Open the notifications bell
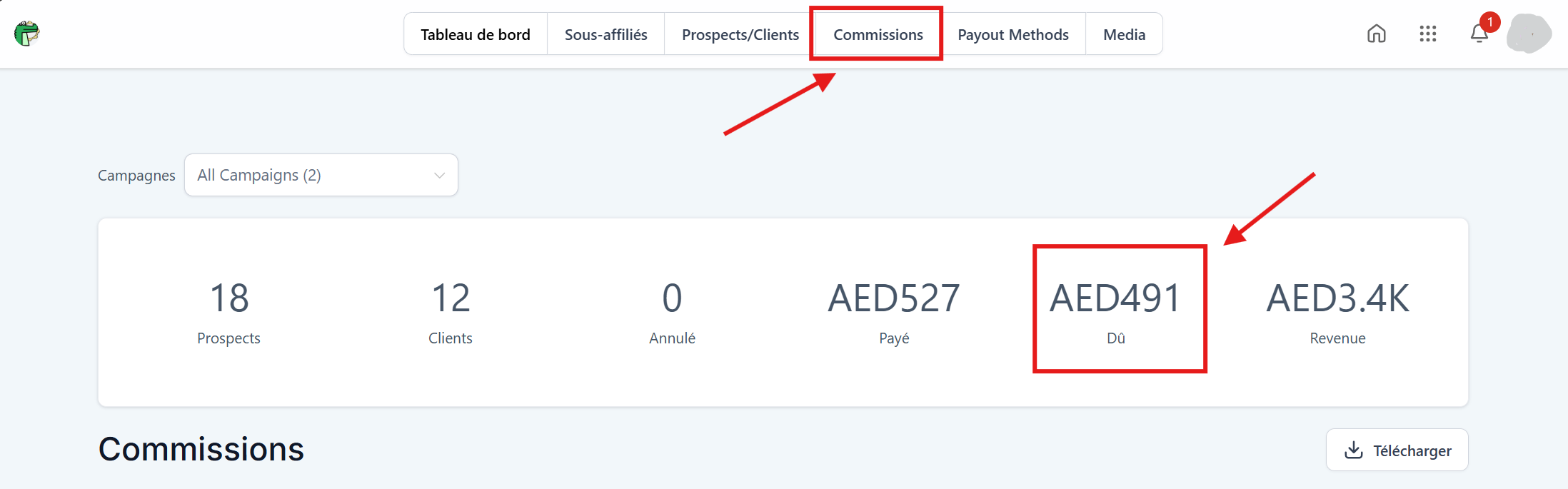The image size is (1568, 489). point(1479,34)
